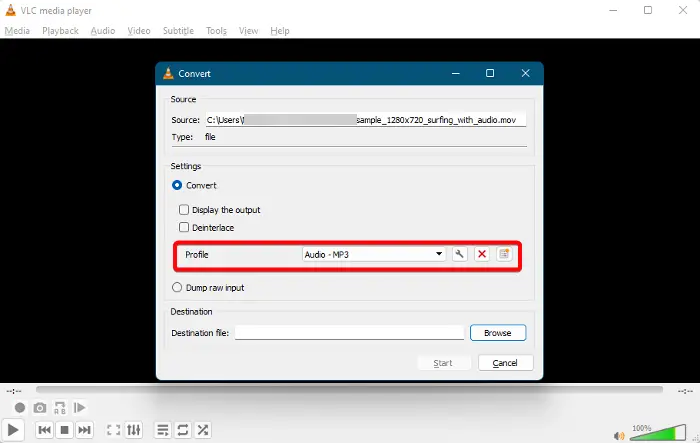700x443 pixels.
Task: Click the Destination file input field
Action: point(350,333)
